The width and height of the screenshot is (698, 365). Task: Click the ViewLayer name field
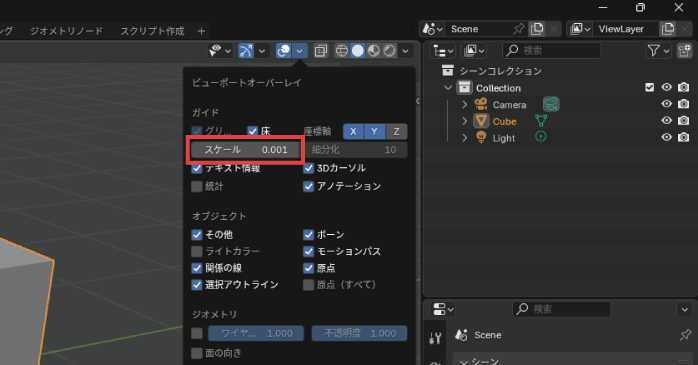point(626,29)
